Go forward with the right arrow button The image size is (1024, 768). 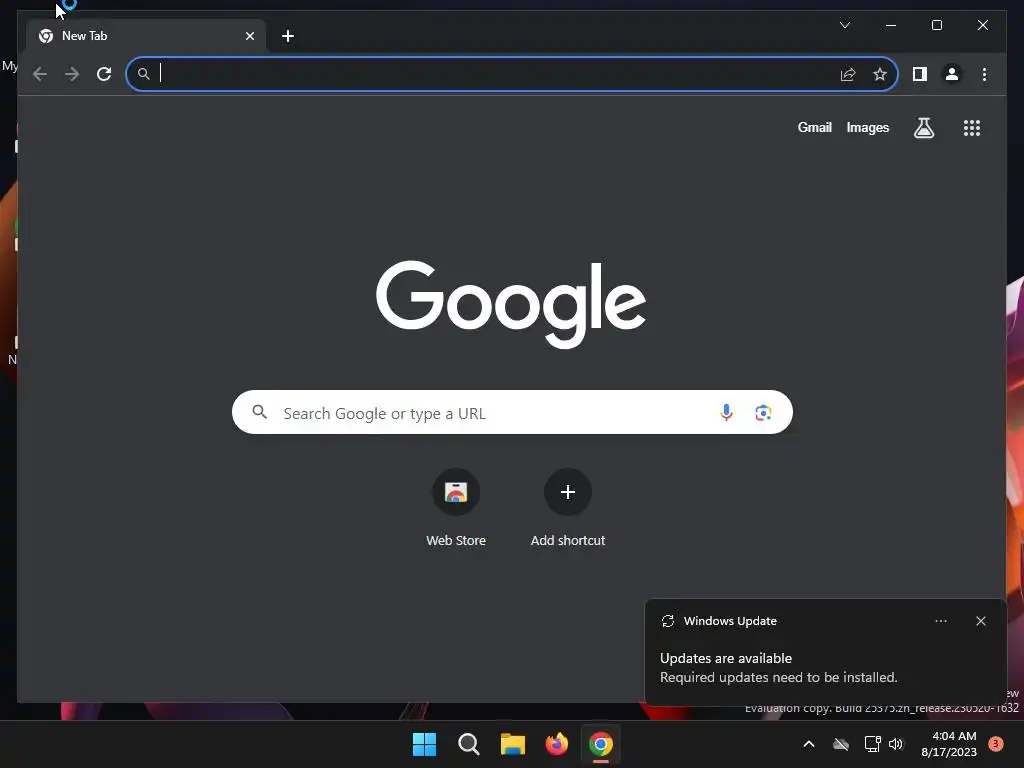[x=72, y=74]
